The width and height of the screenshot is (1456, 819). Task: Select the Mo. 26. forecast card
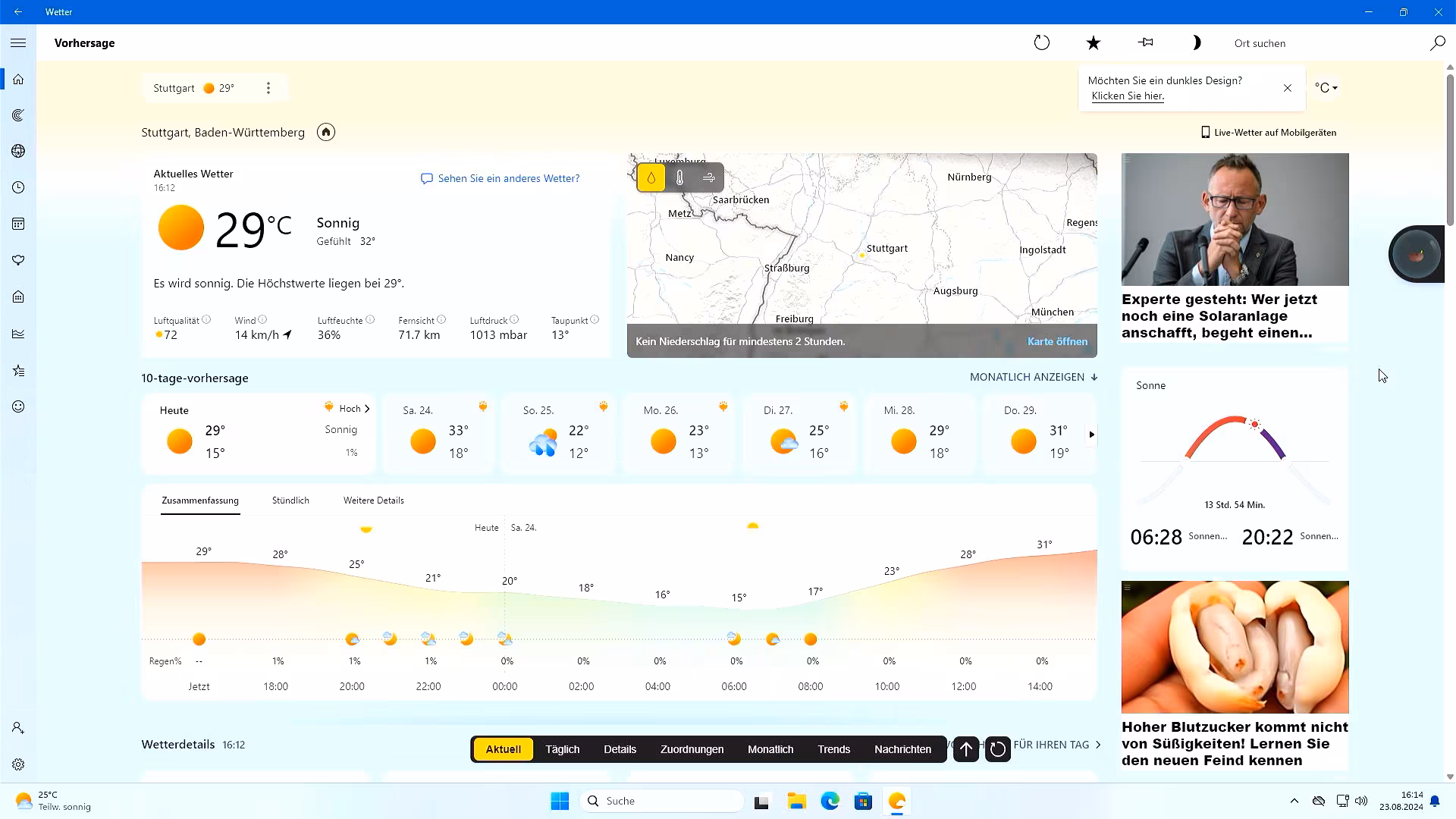[x=679, y=433]
